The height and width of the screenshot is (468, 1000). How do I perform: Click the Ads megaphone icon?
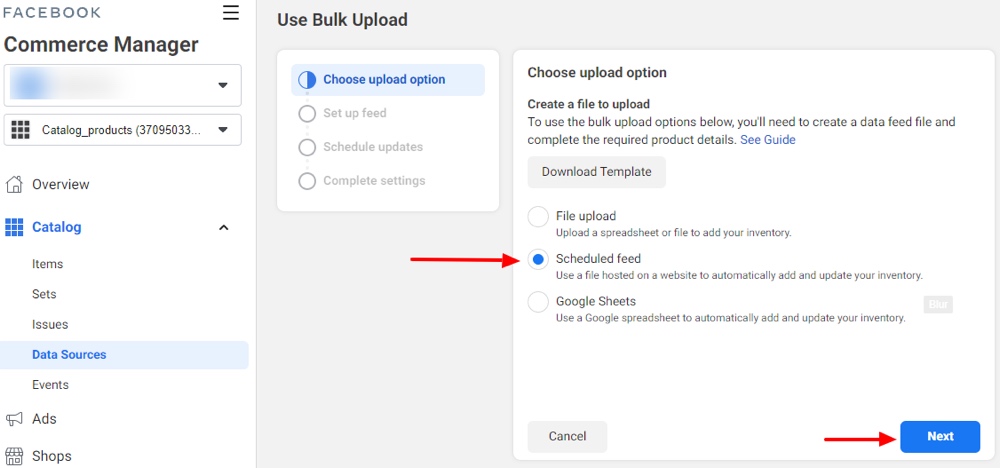pyautogui.click(x=13, y=419)
